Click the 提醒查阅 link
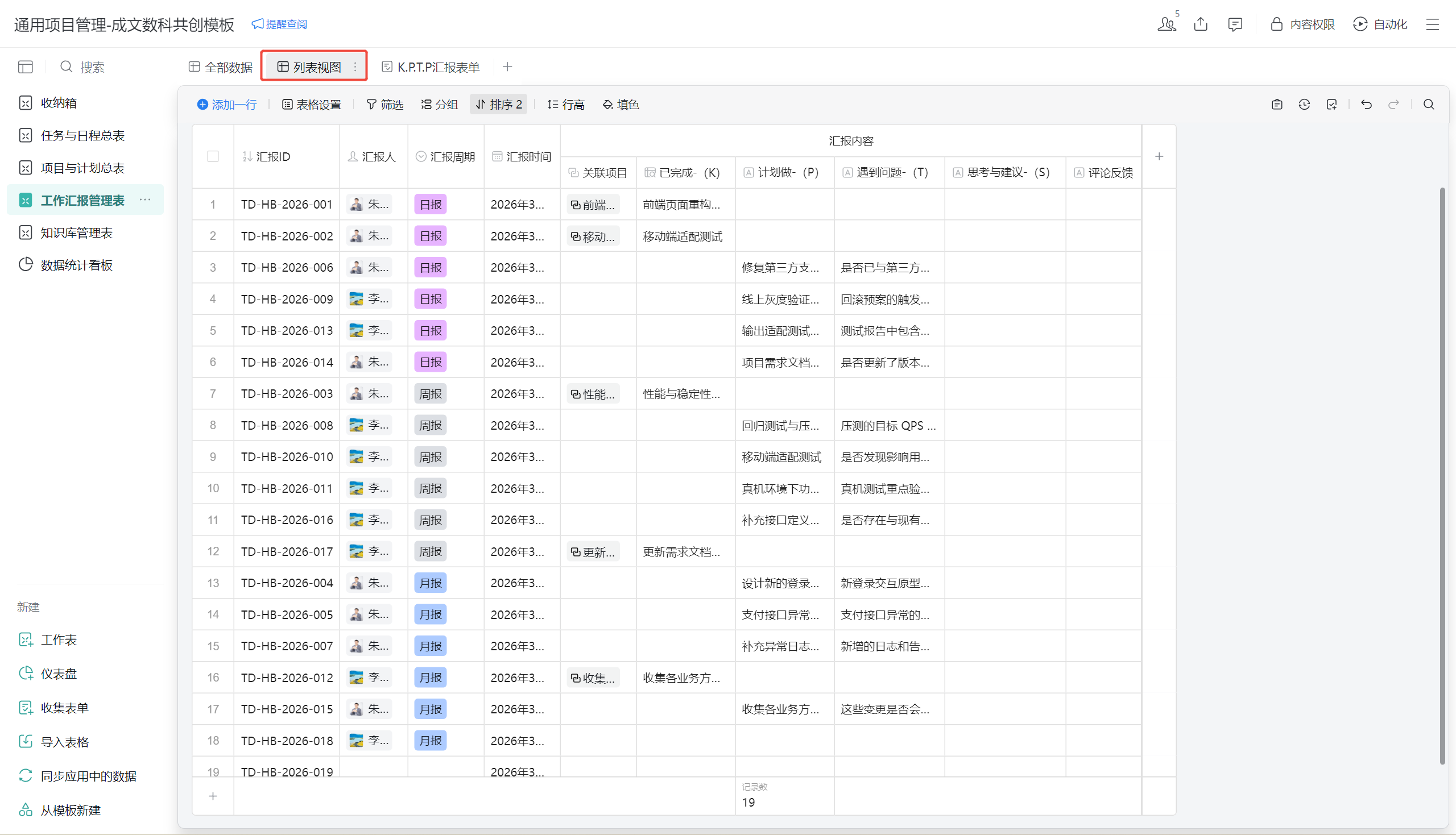1456x835 pixels. point(279,24)
